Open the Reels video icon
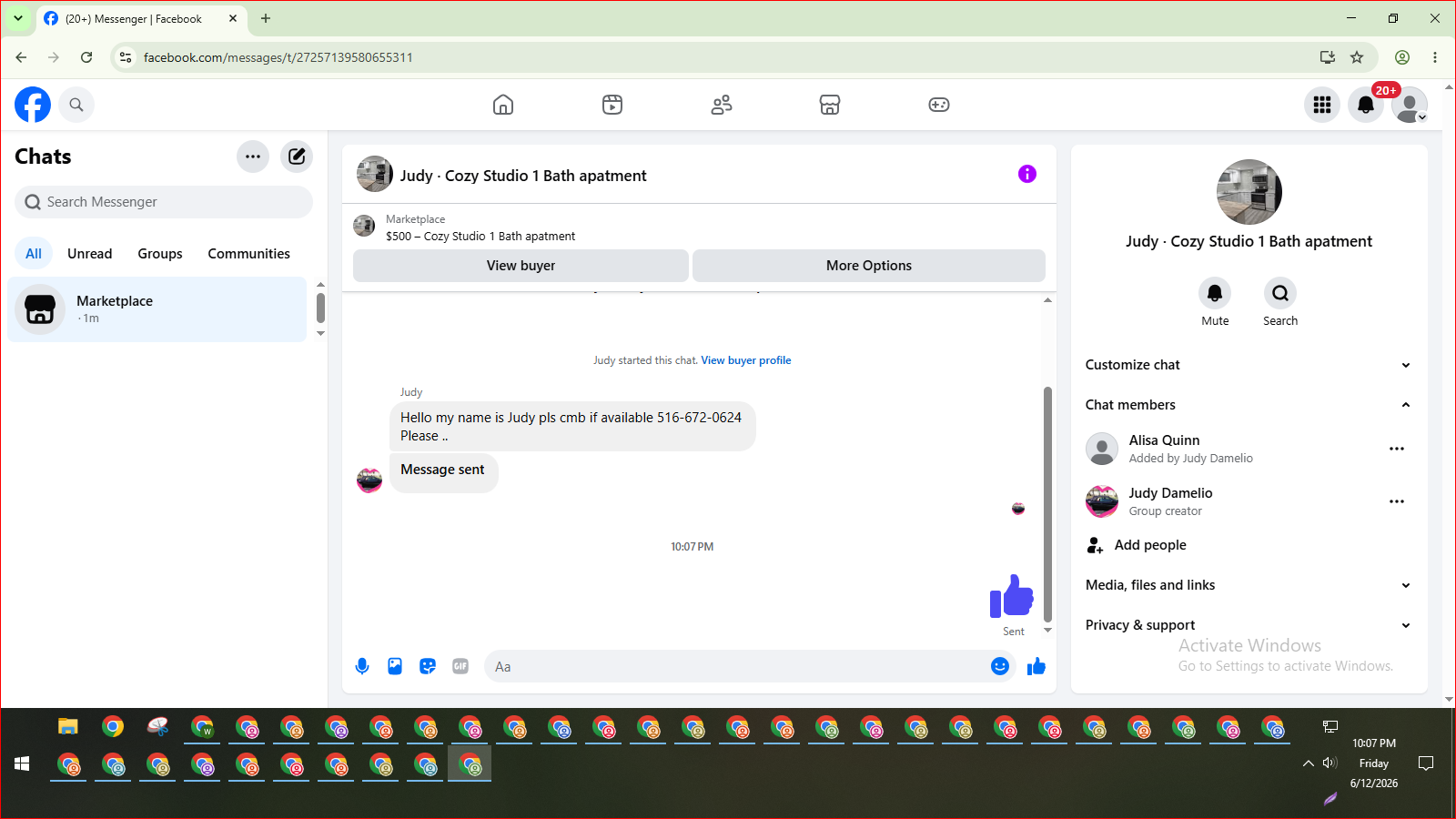Viewport: 1456px width, 819px height. pyautogui.click(x=612, y=105)
